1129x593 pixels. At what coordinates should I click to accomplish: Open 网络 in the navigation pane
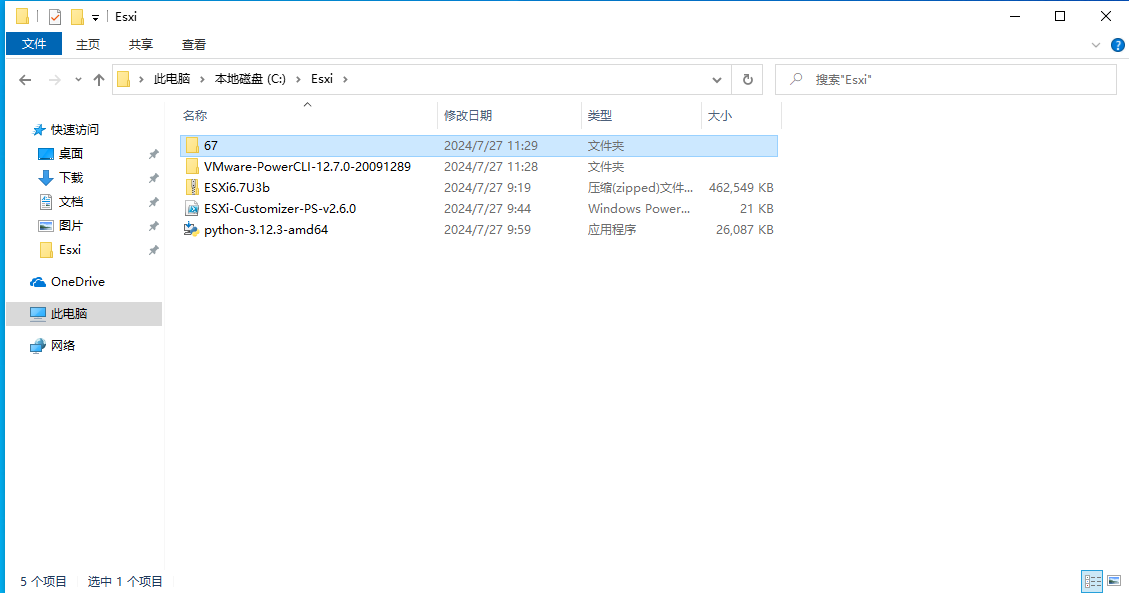click(x=63, y=345)
